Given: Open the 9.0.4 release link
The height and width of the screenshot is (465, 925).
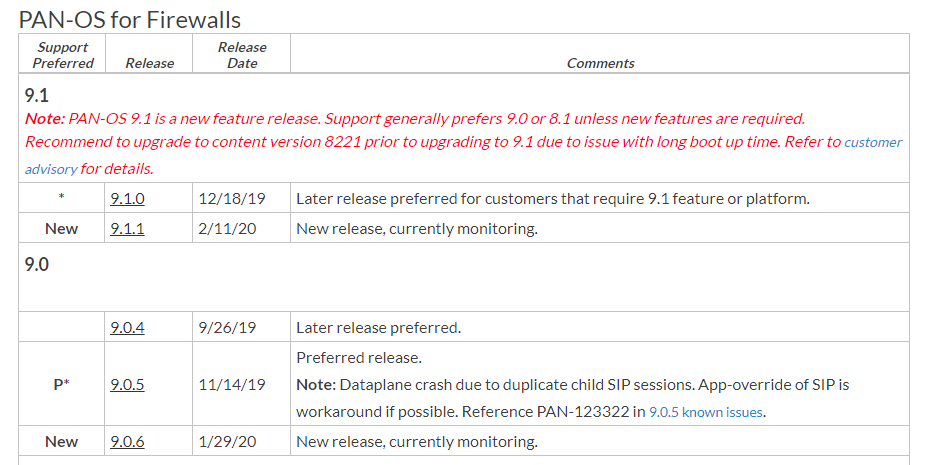Looking at the screenshot, I should 127,327.
